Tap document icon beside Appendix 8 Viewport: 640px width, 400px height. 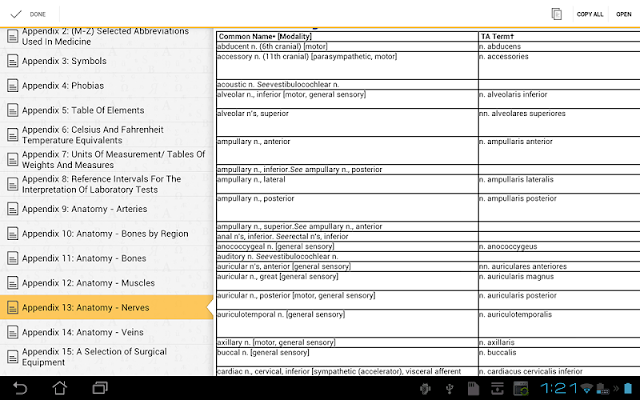coord(13,184)
